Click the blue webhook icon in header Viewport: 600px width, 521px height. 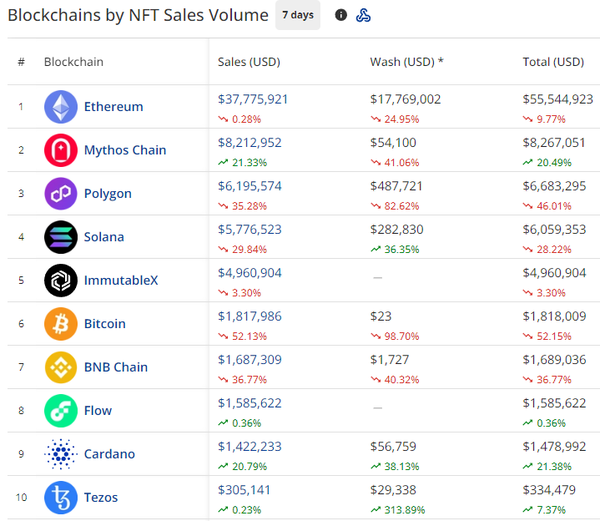pos(364,15)
